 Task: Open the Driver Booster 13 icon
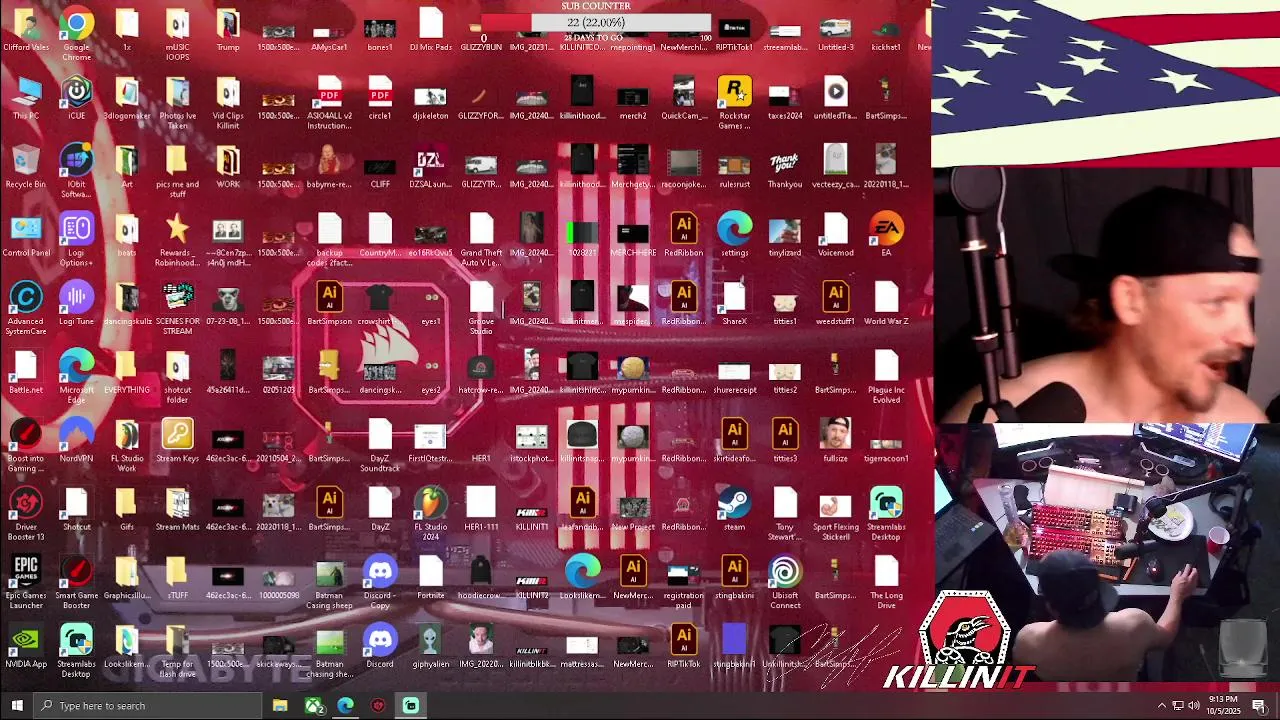(26, 513)
